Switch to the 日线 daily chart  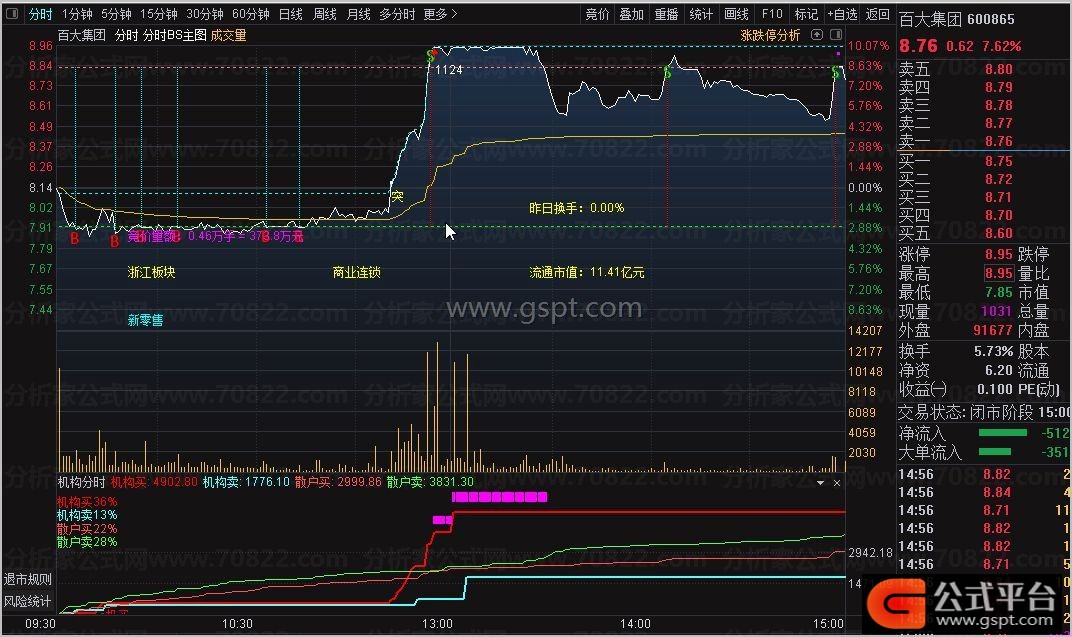291,14
